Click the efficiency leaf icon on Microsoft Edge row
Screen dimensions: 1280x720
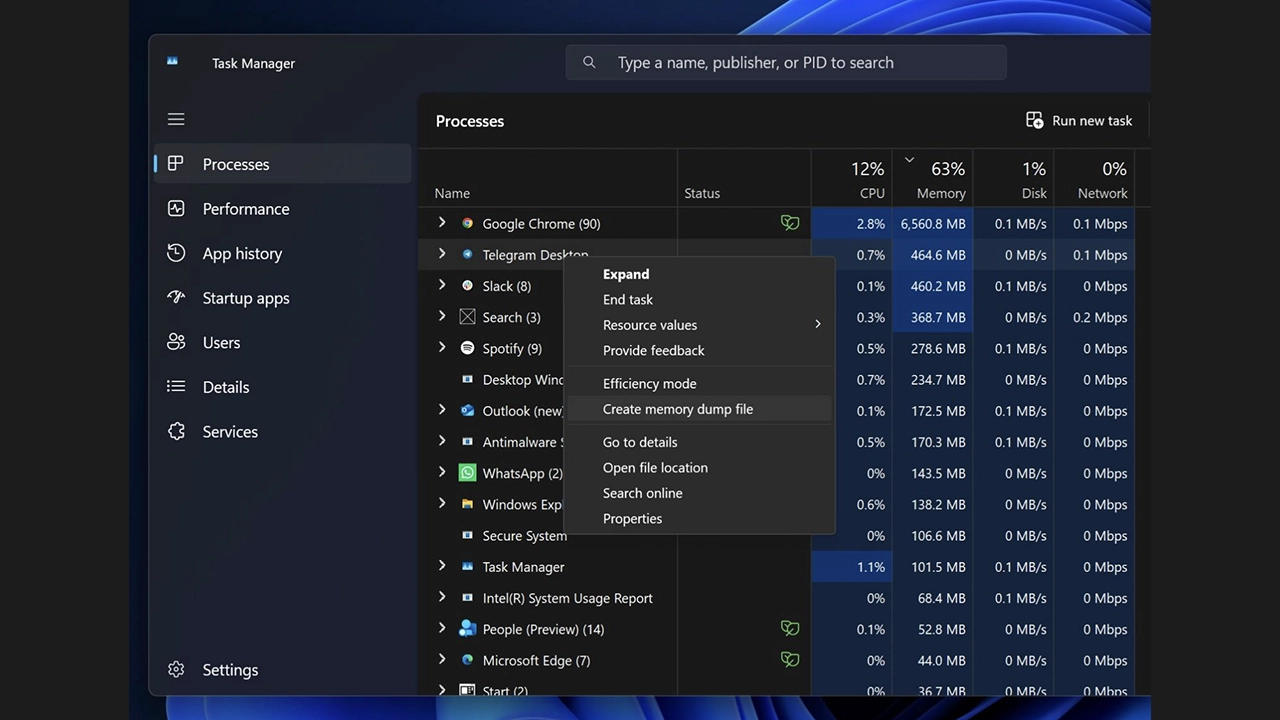click(x=790, y=660)
